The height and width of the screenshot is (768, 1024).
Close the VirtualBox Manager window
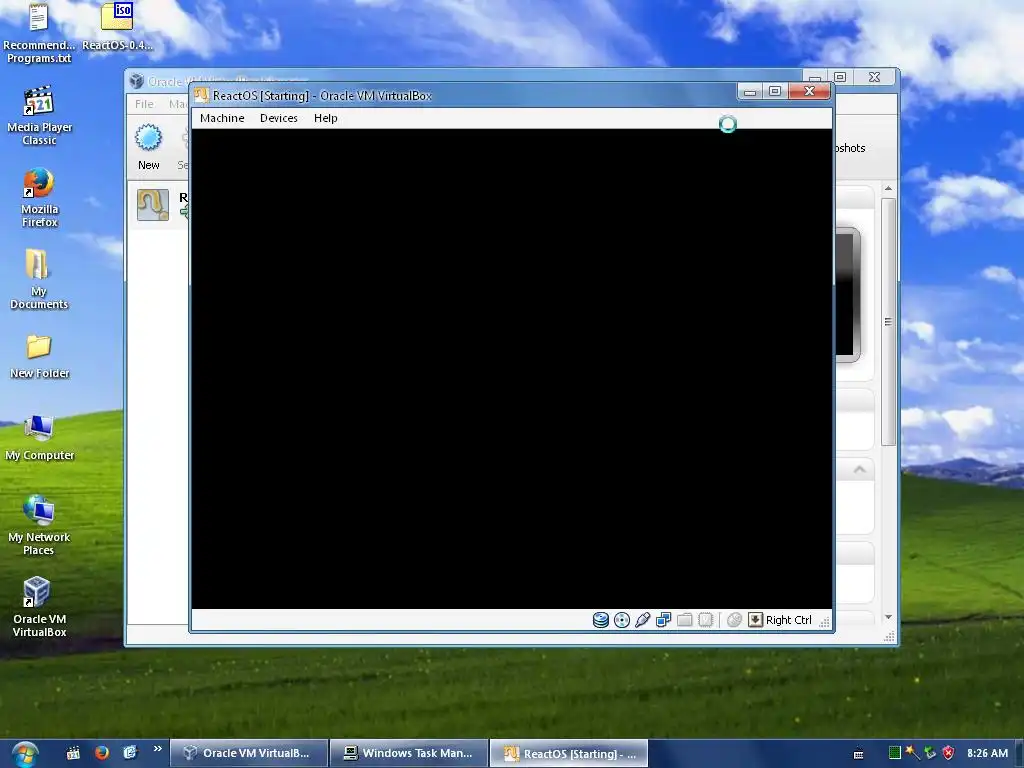tap(874, 77)
